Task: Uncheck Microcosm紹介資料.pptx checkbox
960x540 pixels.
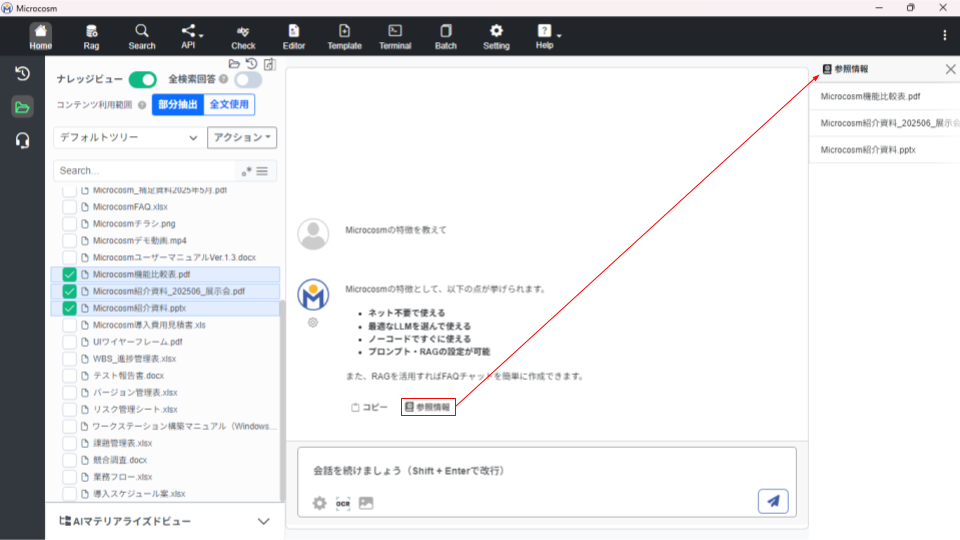Action: pos(69,308)
